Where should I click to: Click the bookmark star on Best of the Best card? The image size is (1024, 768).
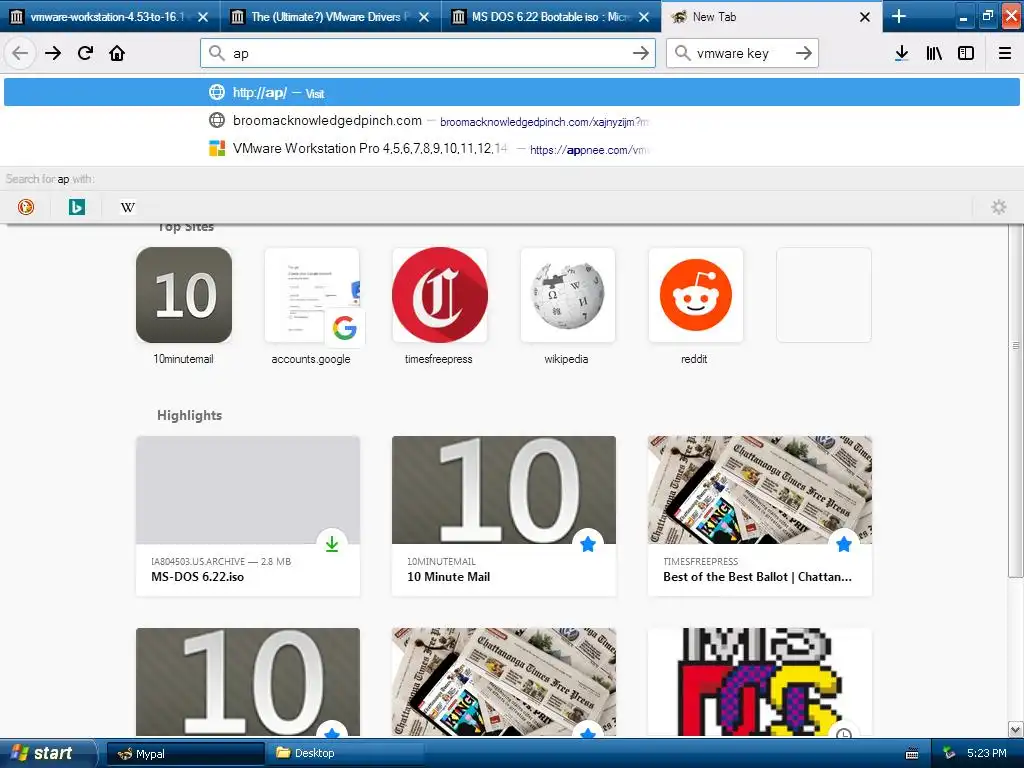pos(844,543)
